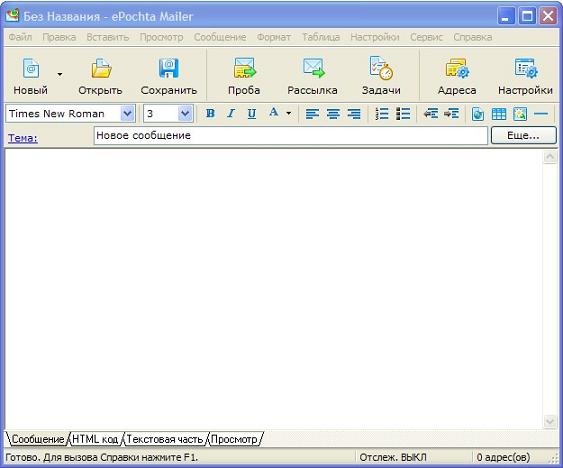
Task: Open the font color arrow beside A
Action: point(289,113)
